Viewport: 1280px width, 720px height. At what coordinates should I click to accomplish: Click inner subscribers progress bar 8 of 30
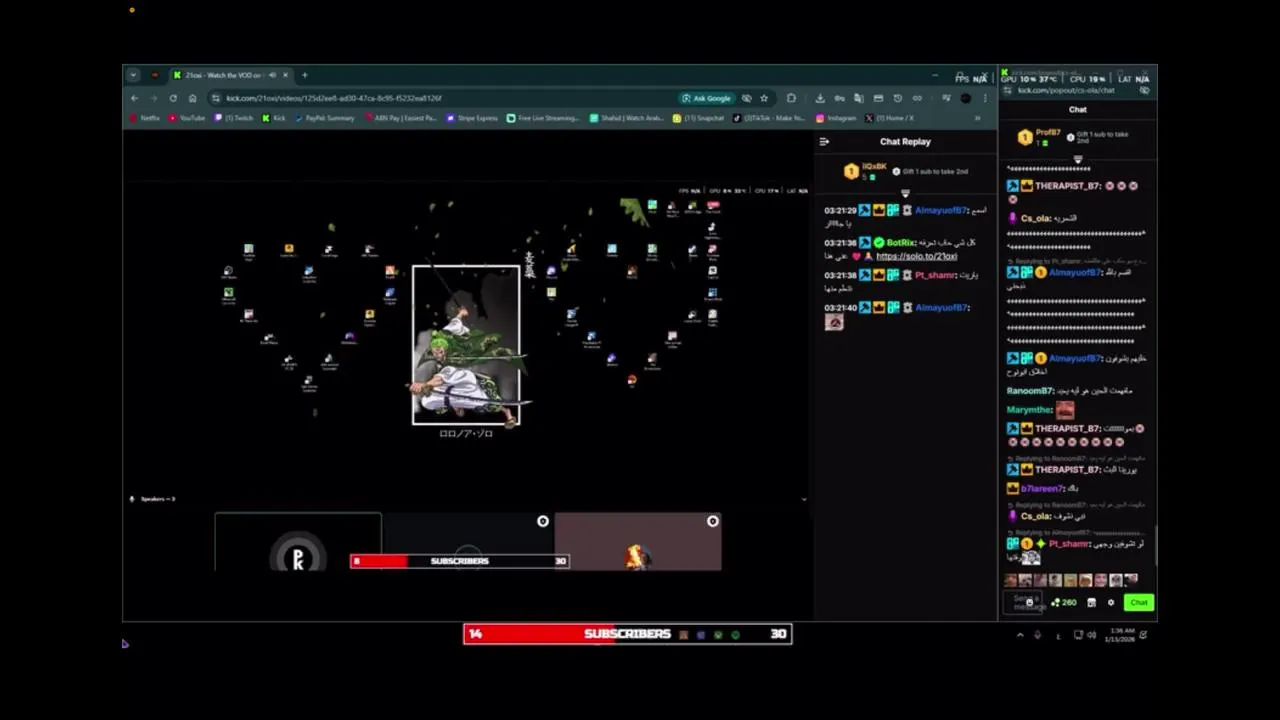[x=460, y=561]
